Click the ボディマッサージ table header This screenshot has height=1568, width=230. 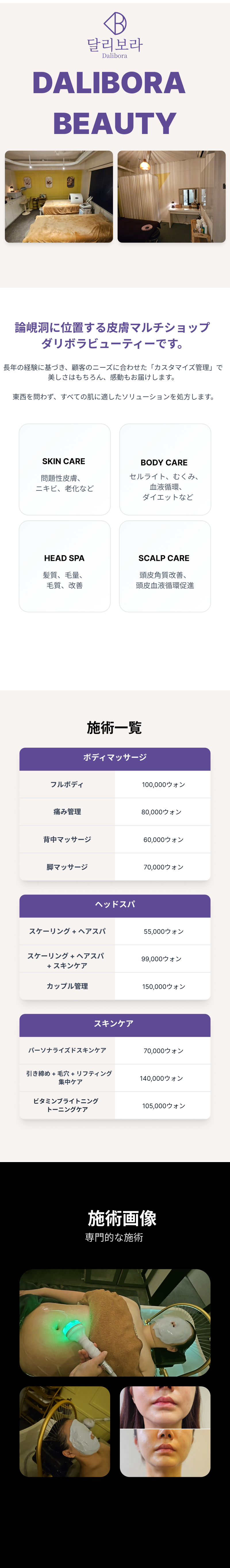[115, 758]
